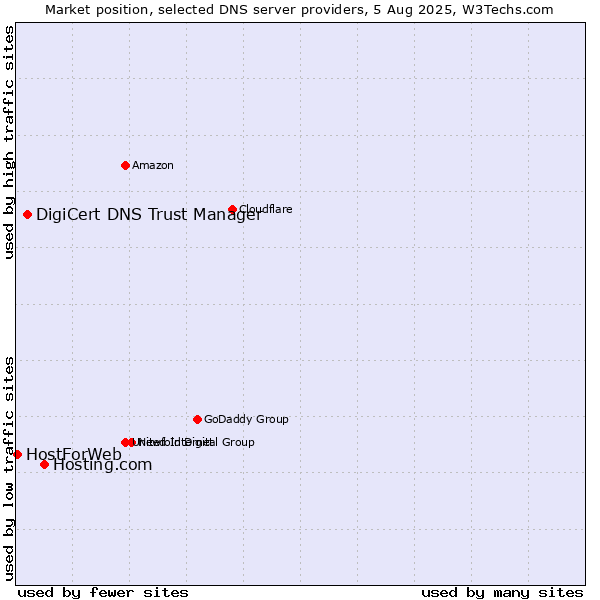
Task: Select the Hosting.com label text
Action: pos(103,465)
